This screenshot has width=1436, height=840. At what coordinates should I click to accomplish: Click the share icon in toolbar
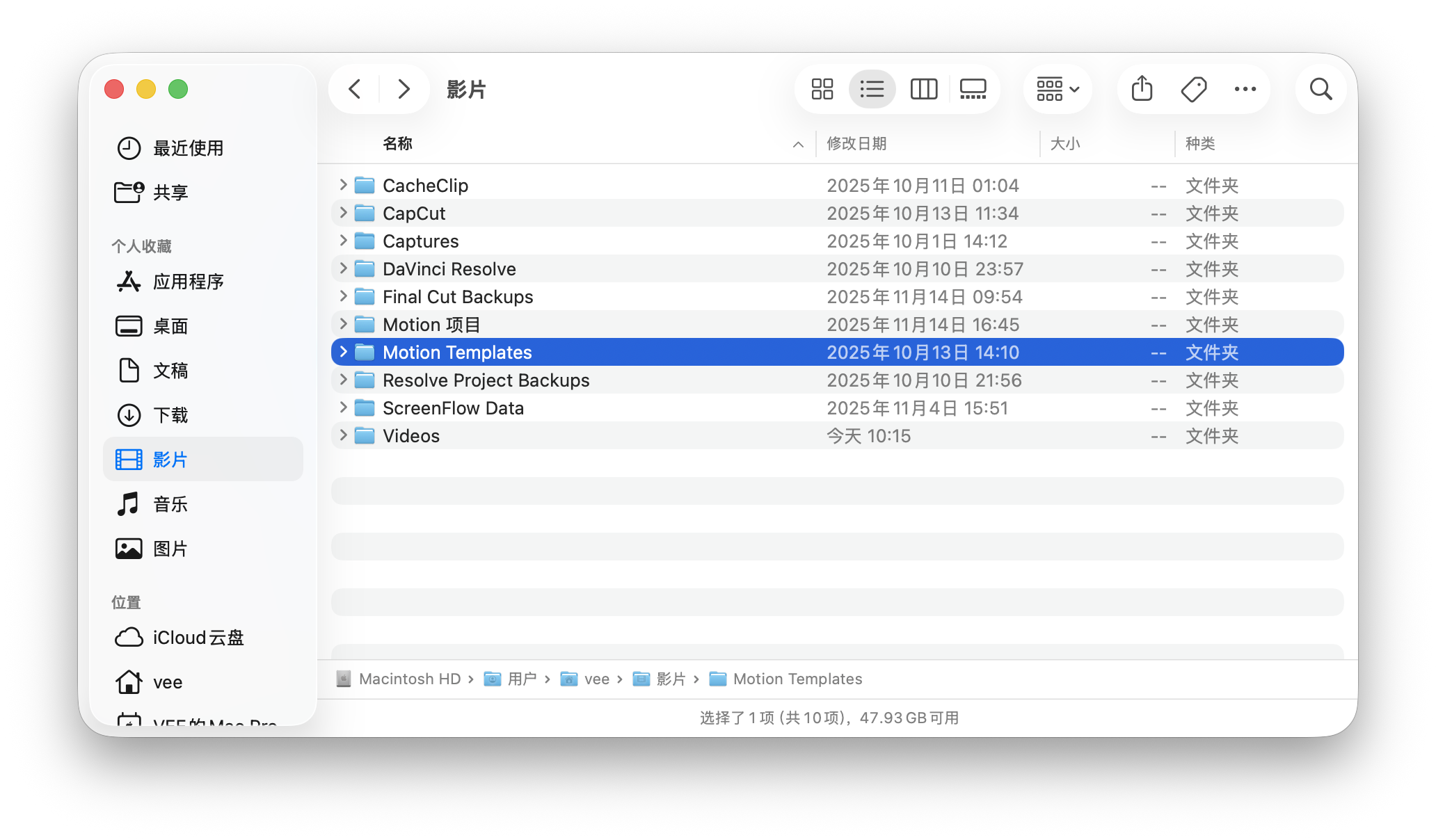[x=1142, y=89]
